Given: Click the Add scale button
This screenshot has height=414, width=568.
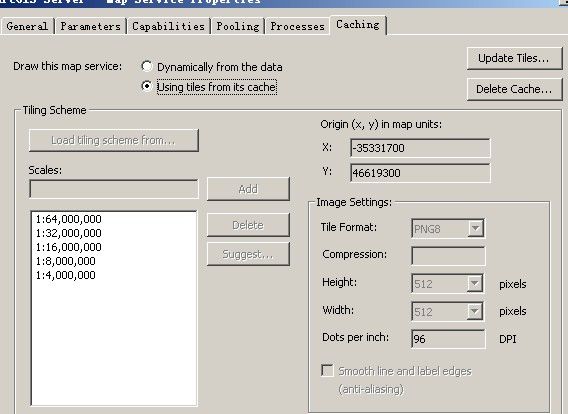Looking at the screenshot, I should tap(248, 189).
